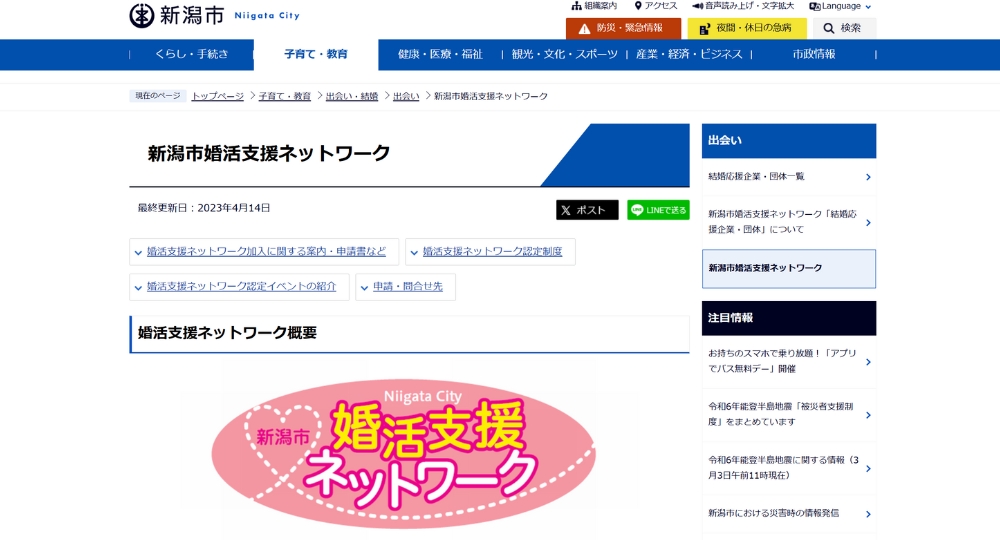Click the LINEで送る share button

coord(658,210)
